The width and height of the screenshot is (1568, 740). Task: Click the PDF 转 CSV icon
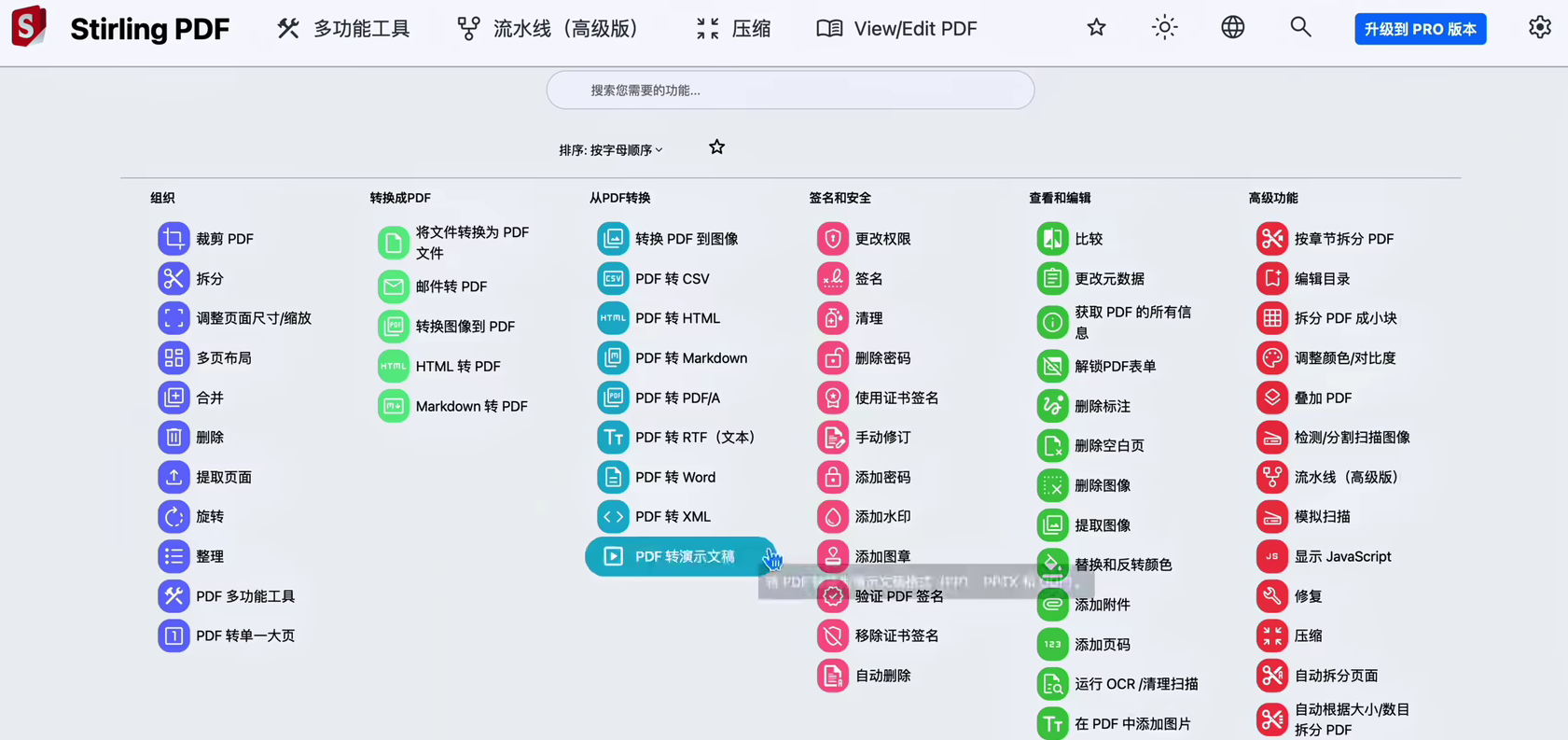[x=613, y=278]
